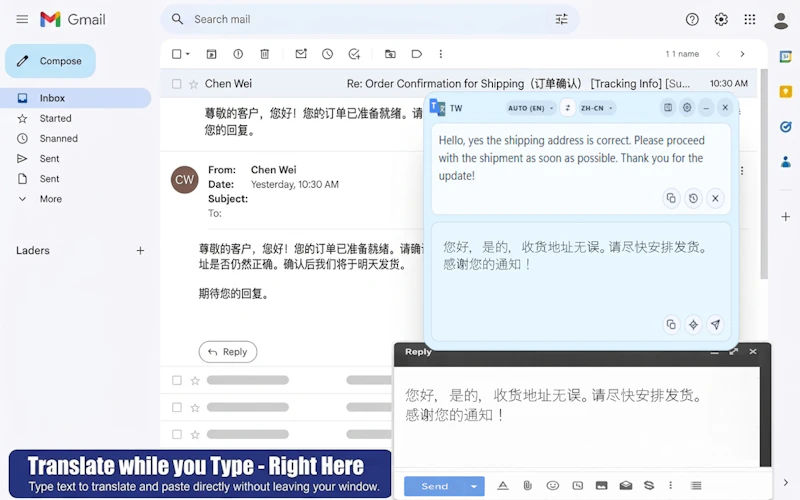Click the snooze clock icon in toolbar
This screenshot has height=500, width=800.
pyautogui.click(x=328, y=54)
